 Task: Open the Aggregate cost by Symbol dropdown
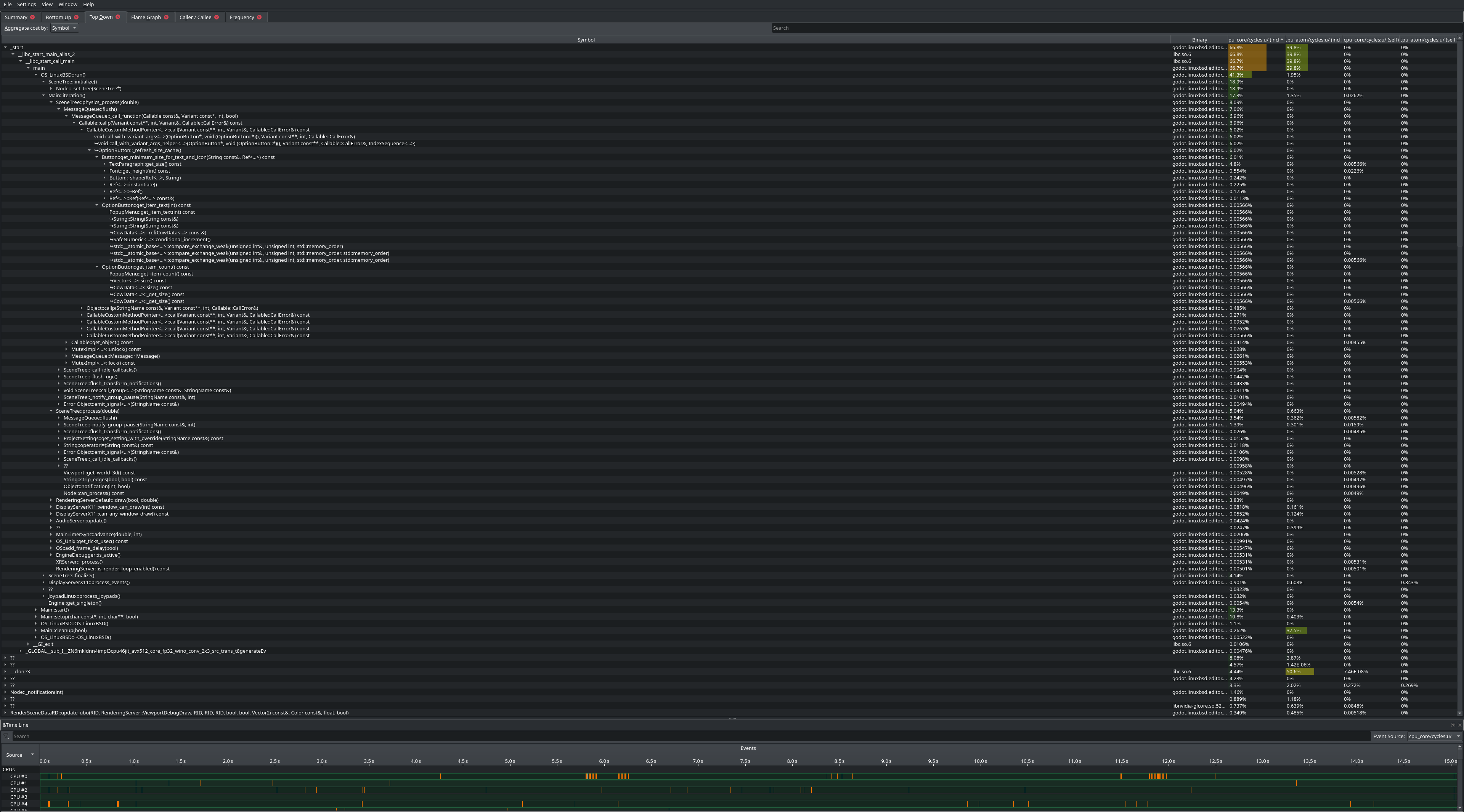[x=64, y=28]
